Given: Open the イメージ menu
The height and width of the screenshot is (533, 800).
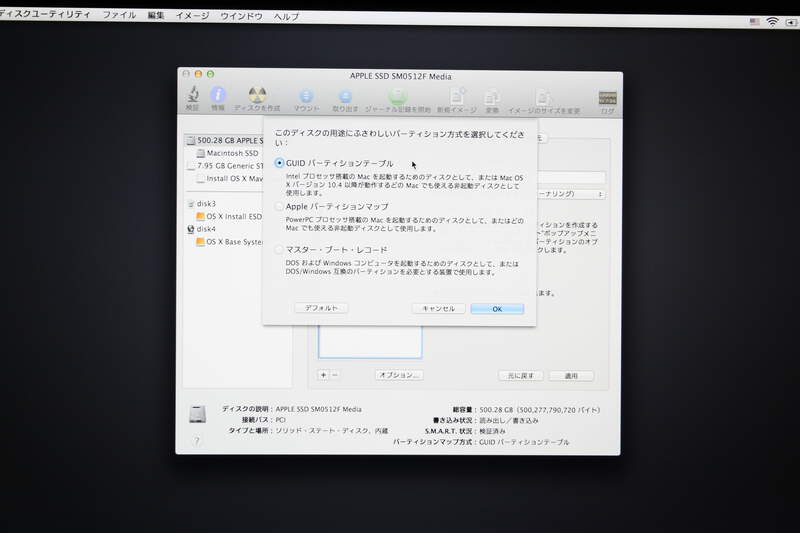Looking at the screenshot, I should pyautogui.click(x=192, y=17).
